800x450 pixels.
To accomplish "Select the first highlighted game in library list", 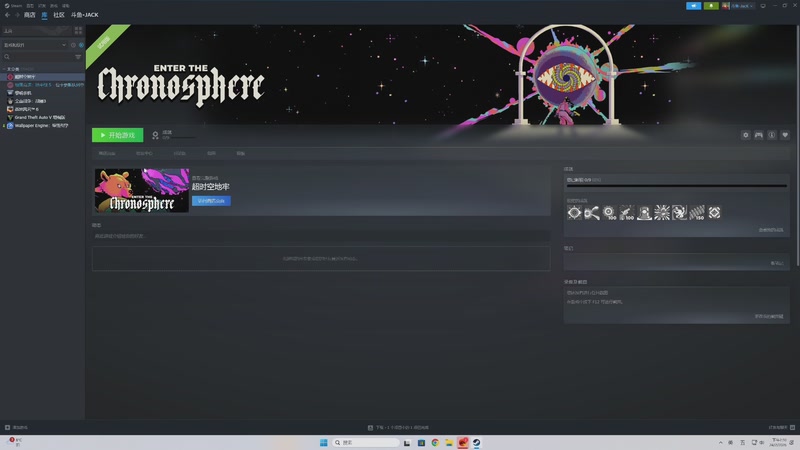I will tap(43, 77).
